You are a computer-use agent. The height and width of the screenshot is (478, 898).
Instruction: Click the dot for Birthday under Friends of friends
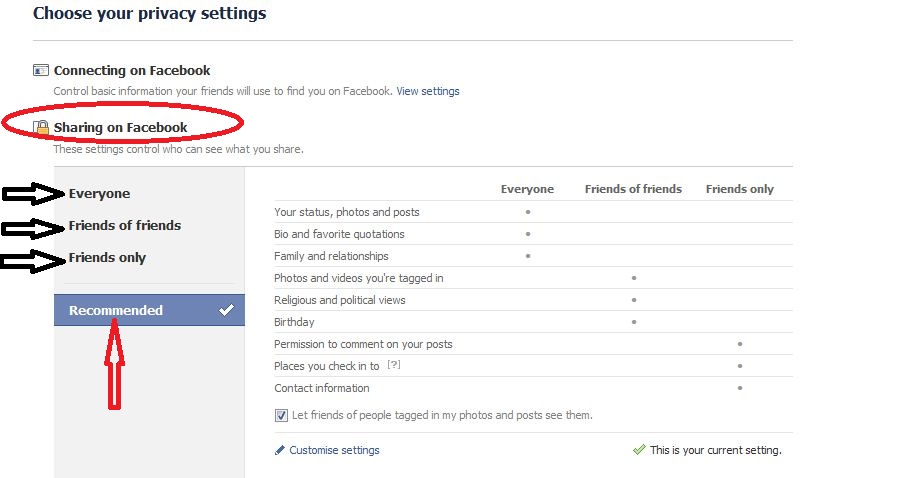coord(633,322)
